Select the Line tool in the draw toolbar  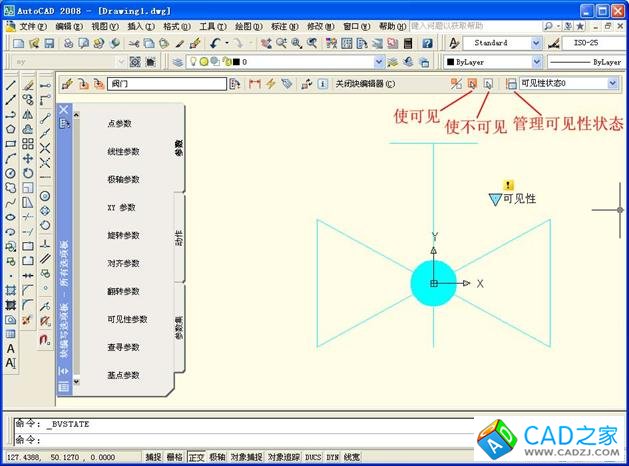click(10, 86)
